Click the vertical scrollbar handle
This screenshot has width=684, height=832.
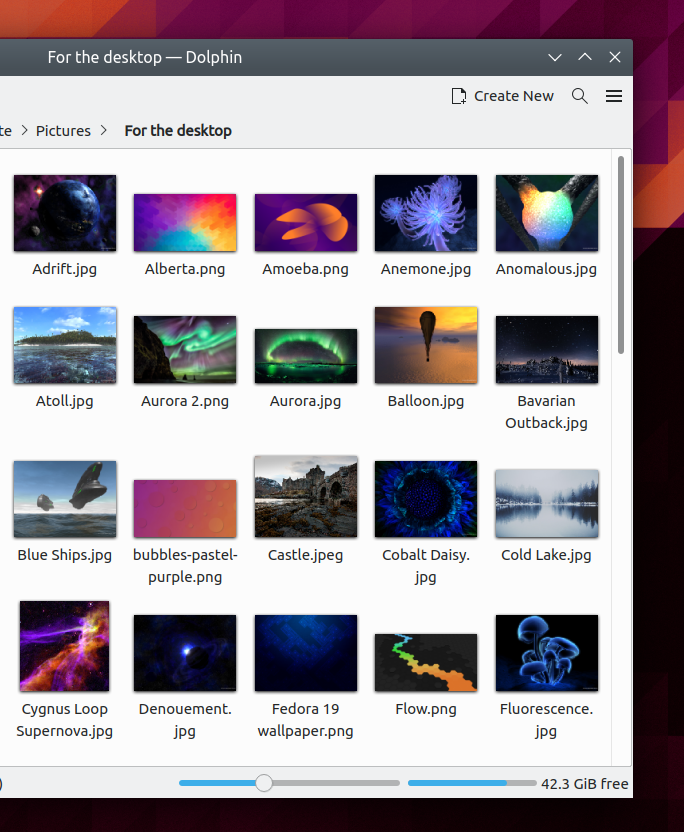click(x=621, y=255)
